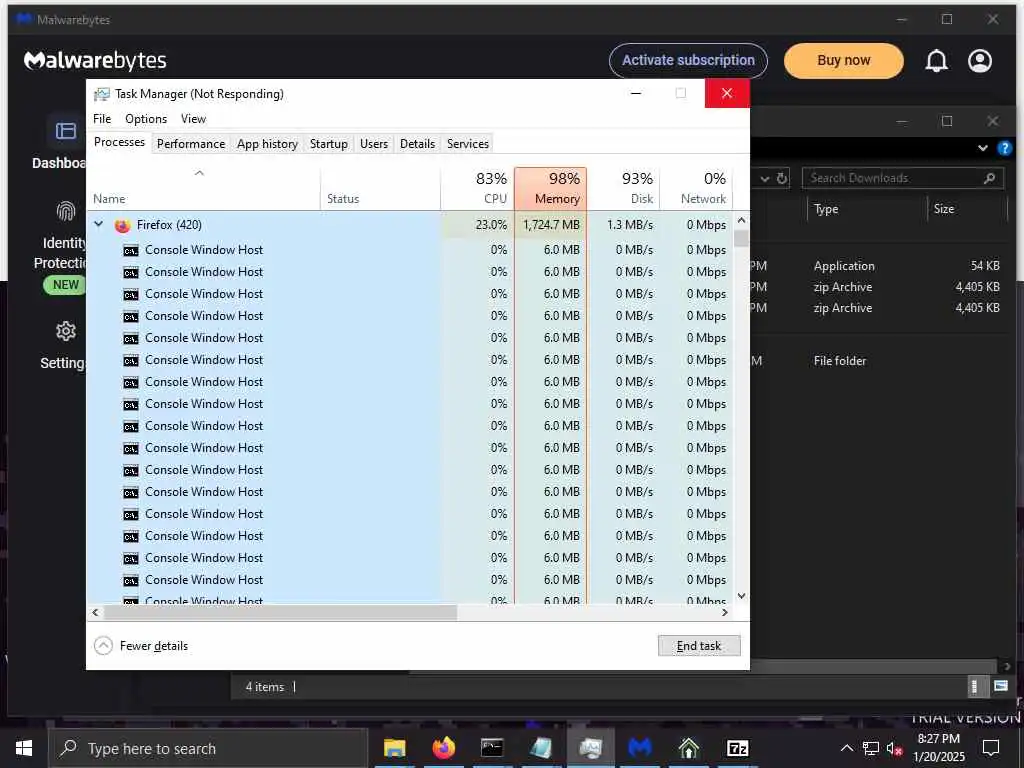Sort processes by the Disk column
This screenshot has width=1024, height=768.
624,188
